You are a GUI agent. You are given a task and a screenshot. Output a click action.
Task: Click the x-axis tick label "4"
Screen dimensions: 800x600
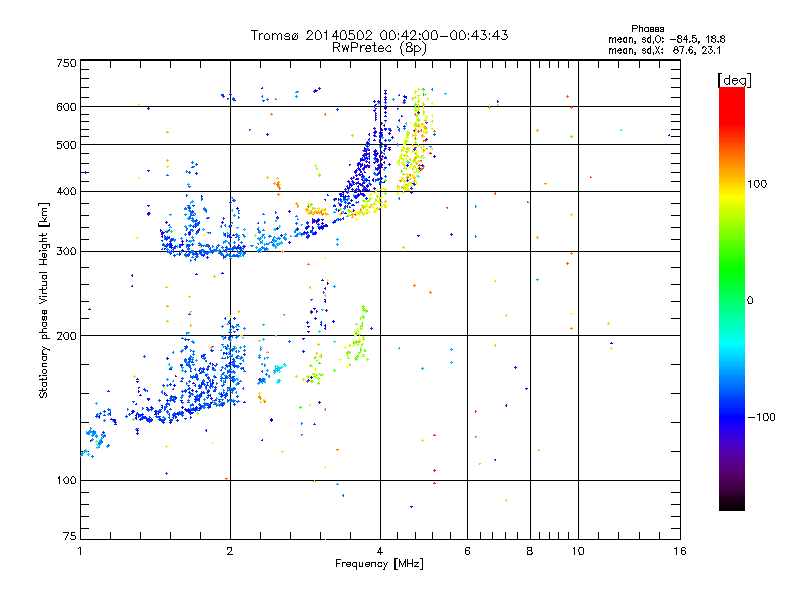380,551
